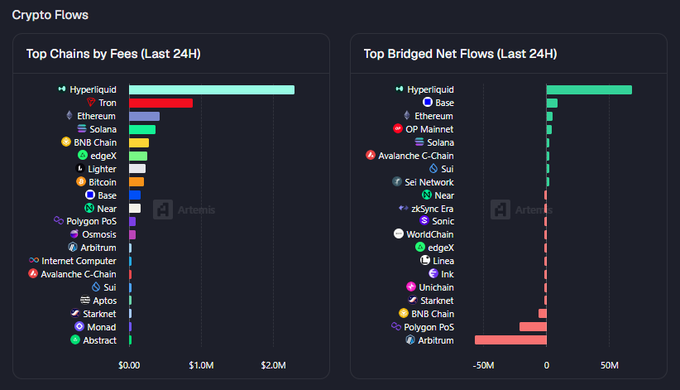
Task: Click the Abstract logo icon
Action: click(x=75, y=340)
